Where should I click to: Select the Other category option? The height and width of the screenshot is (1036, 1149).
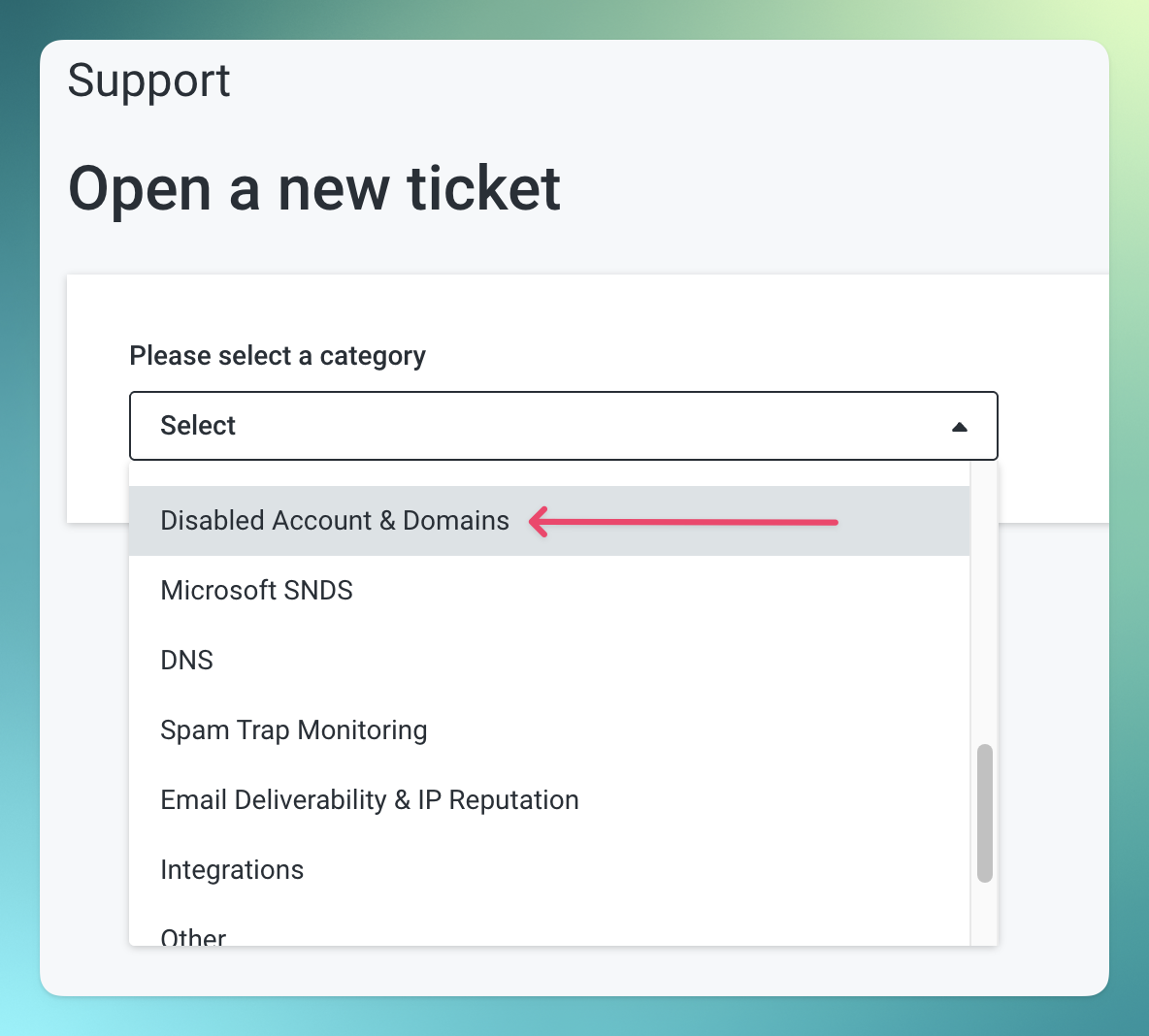(x=193, y=936)
